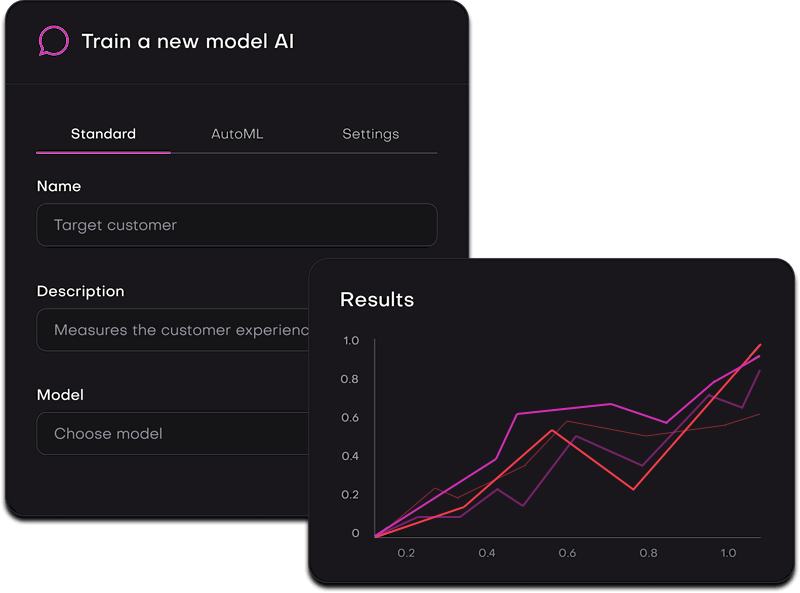Image resolution: width=800 pixels, height=593 pixels.
Task: Click the pink tab underline indicator
Action: 102,153
